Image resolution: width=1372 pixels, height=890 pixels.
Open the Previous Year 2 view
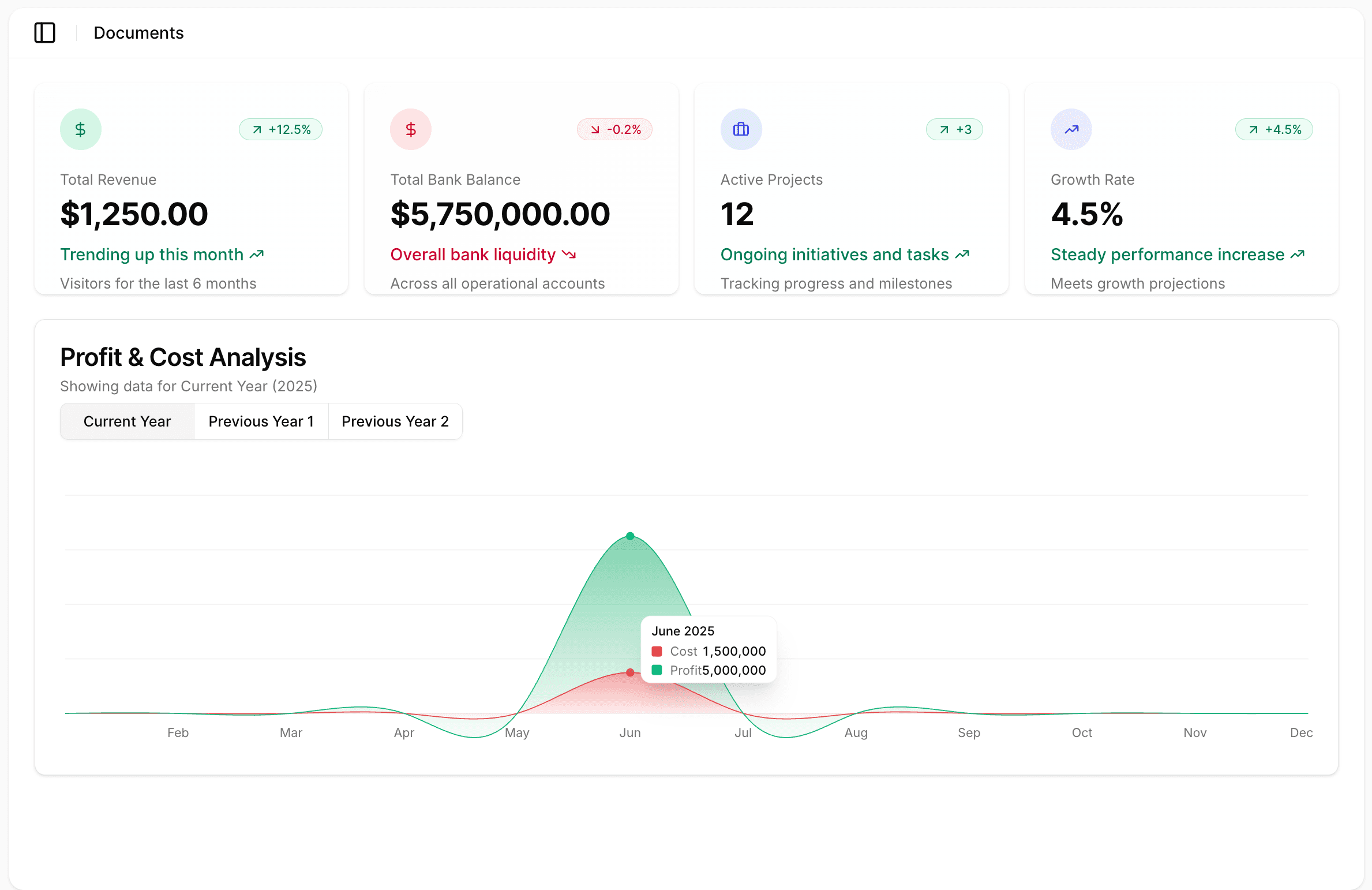click(x=395, y=421)
